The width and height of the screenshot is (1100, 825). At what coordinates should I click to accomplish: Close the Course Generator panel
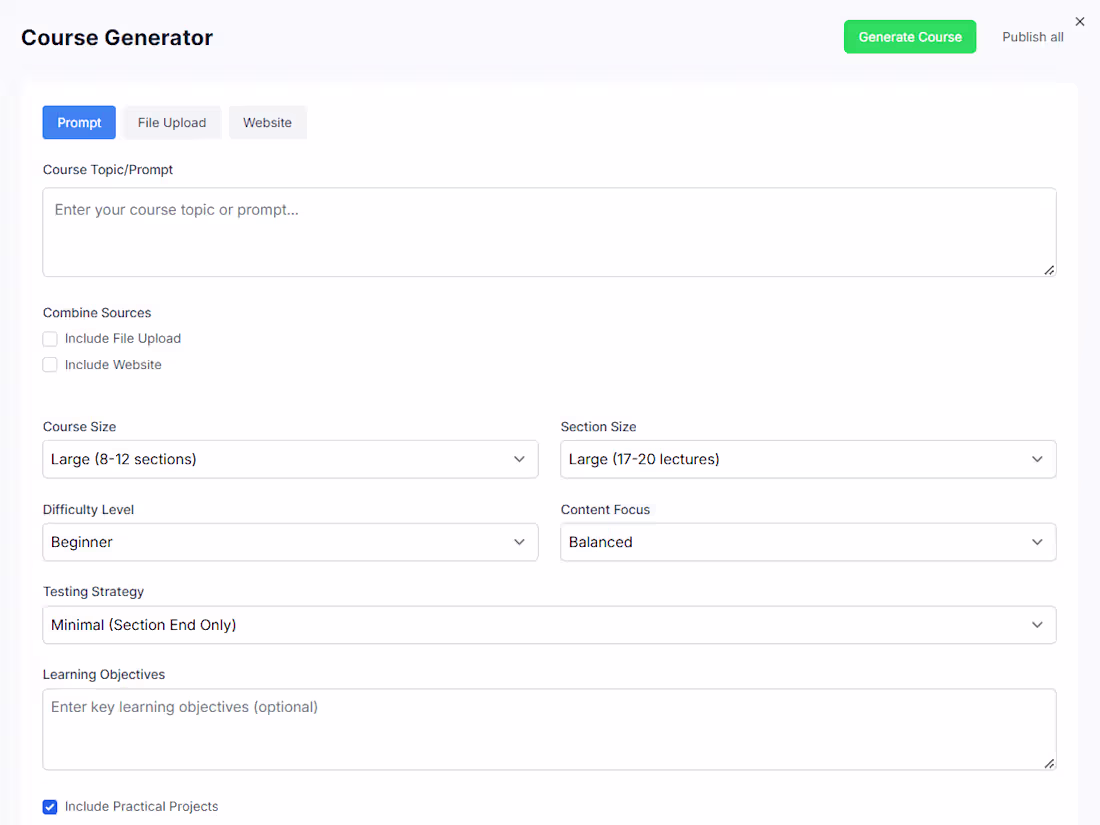click(1080, 21)
